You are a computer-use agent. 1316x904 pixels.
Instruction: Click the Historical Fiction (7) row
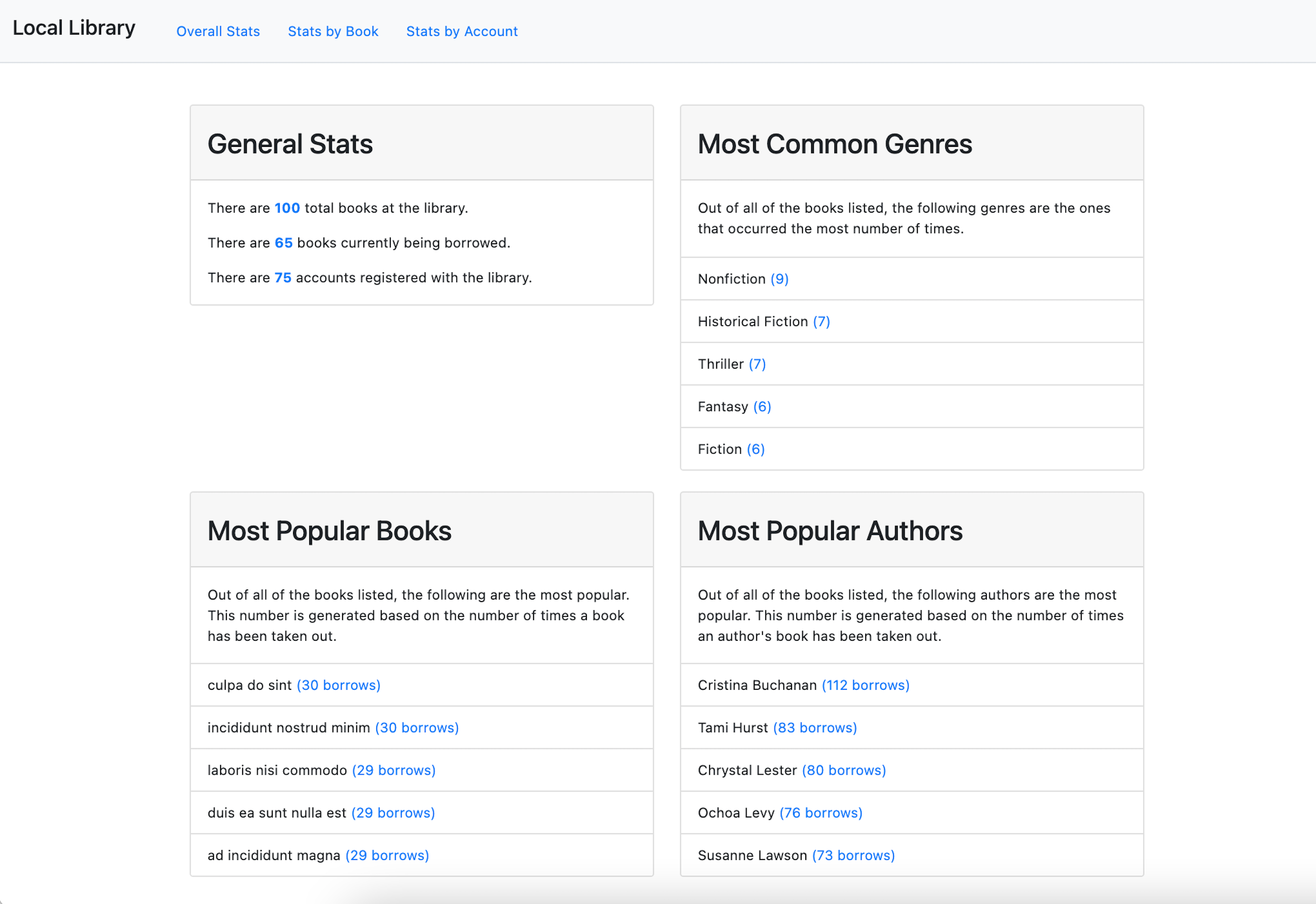point(911,321)
